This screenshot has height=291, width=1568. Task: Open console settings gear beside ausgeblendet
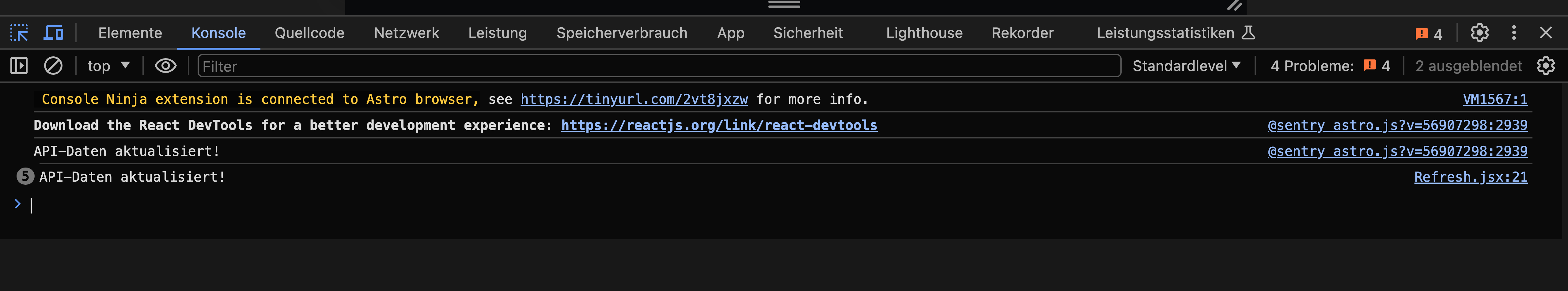click(x=1545, y=66)
